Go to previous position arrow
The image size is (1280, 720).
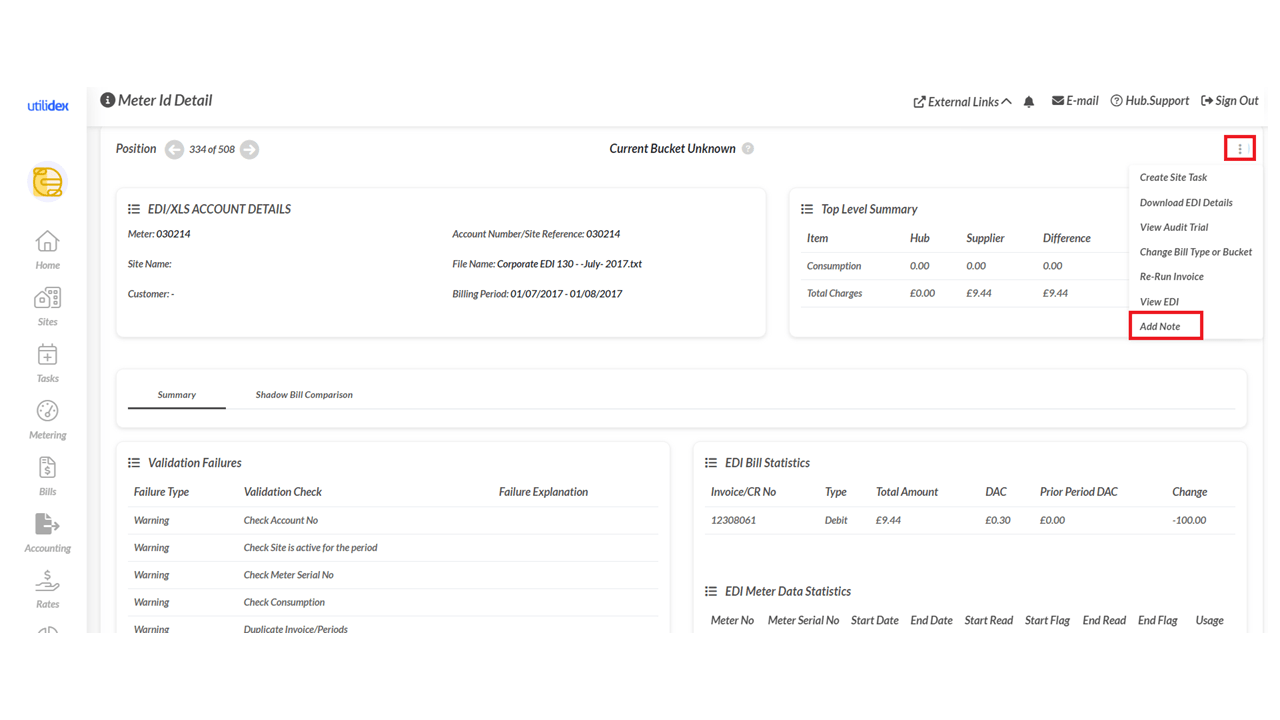tap(174, 149)
